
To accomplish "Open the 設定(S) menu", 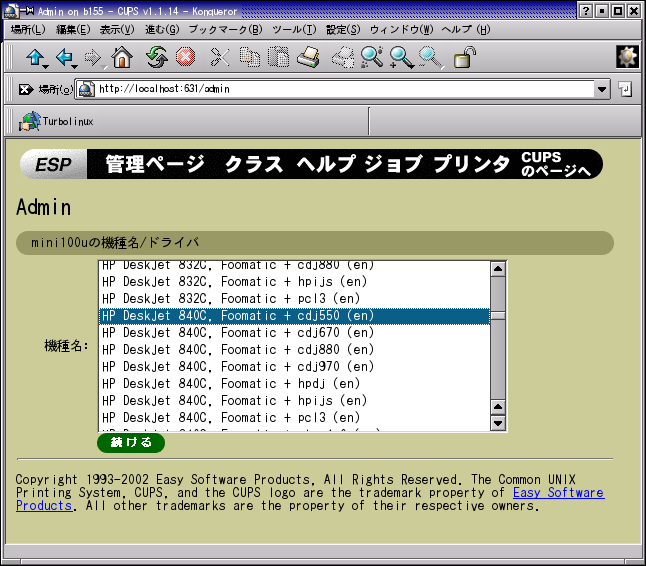I will (x=343, y=30).
